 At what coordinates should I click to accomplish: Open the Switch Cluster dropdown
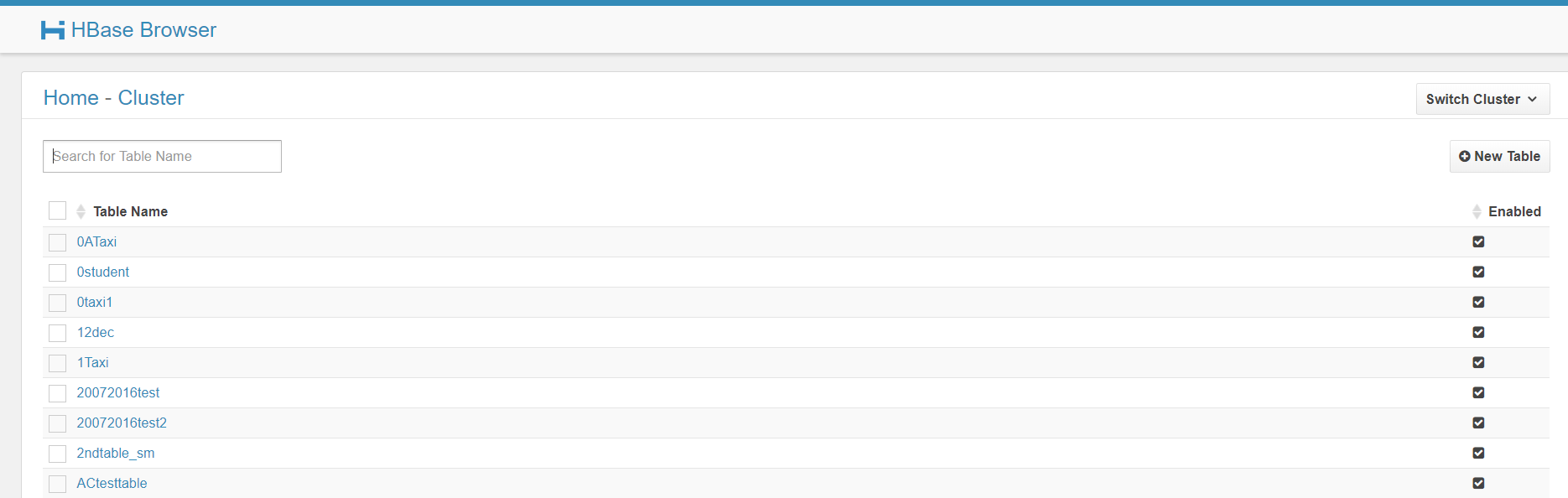[x=1482, y=99]
